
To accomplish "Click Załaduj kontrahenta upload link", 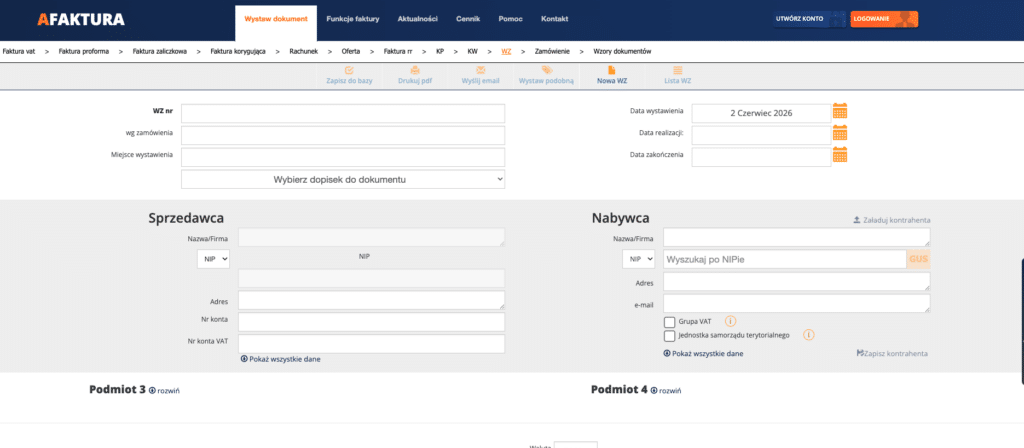I will click(892, 220).
